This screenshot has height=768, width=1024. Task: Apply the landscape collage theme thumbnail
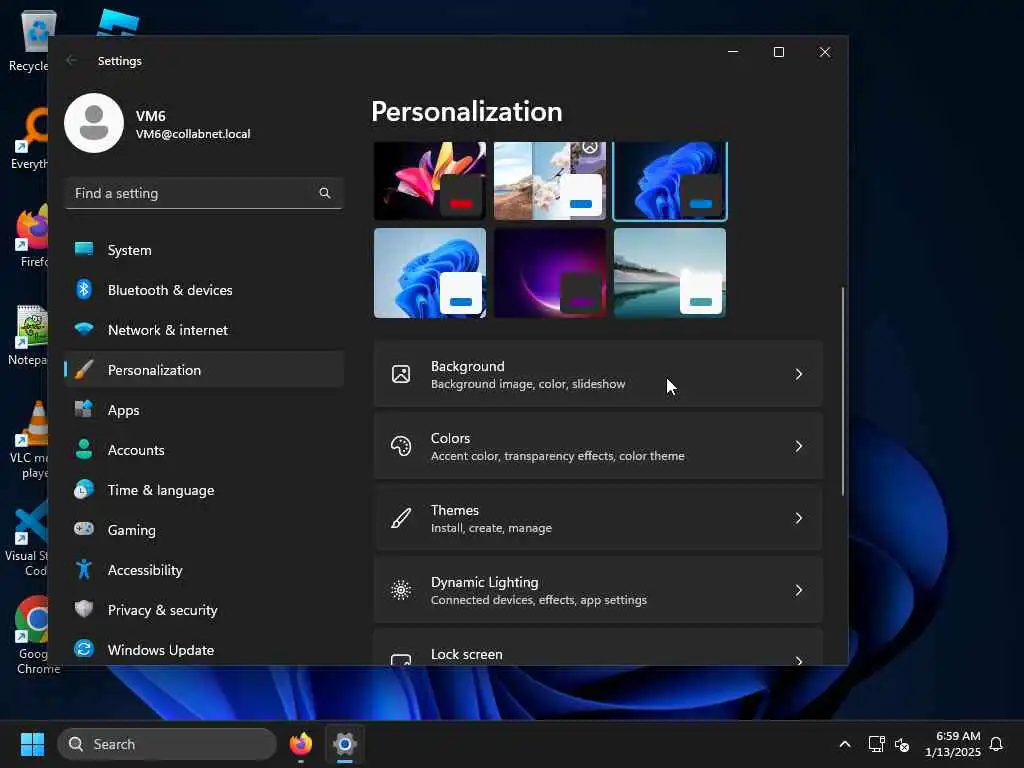[550, 181]
